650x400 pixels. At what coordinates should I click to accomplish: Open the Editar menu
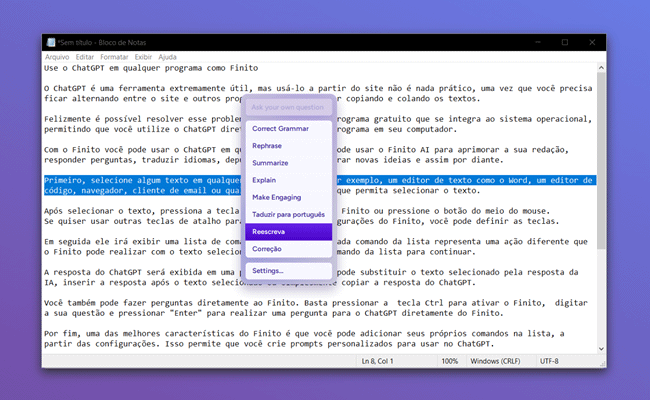(85, 57)
